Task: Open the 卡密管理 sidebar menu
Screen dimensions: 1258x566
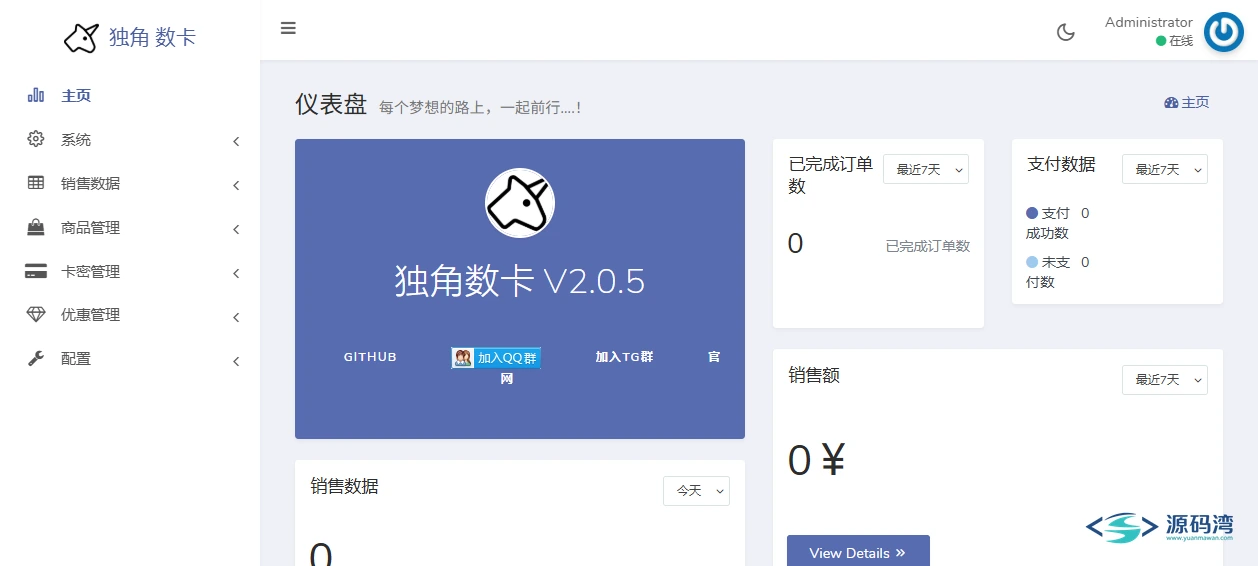Action: click(130, 271)
